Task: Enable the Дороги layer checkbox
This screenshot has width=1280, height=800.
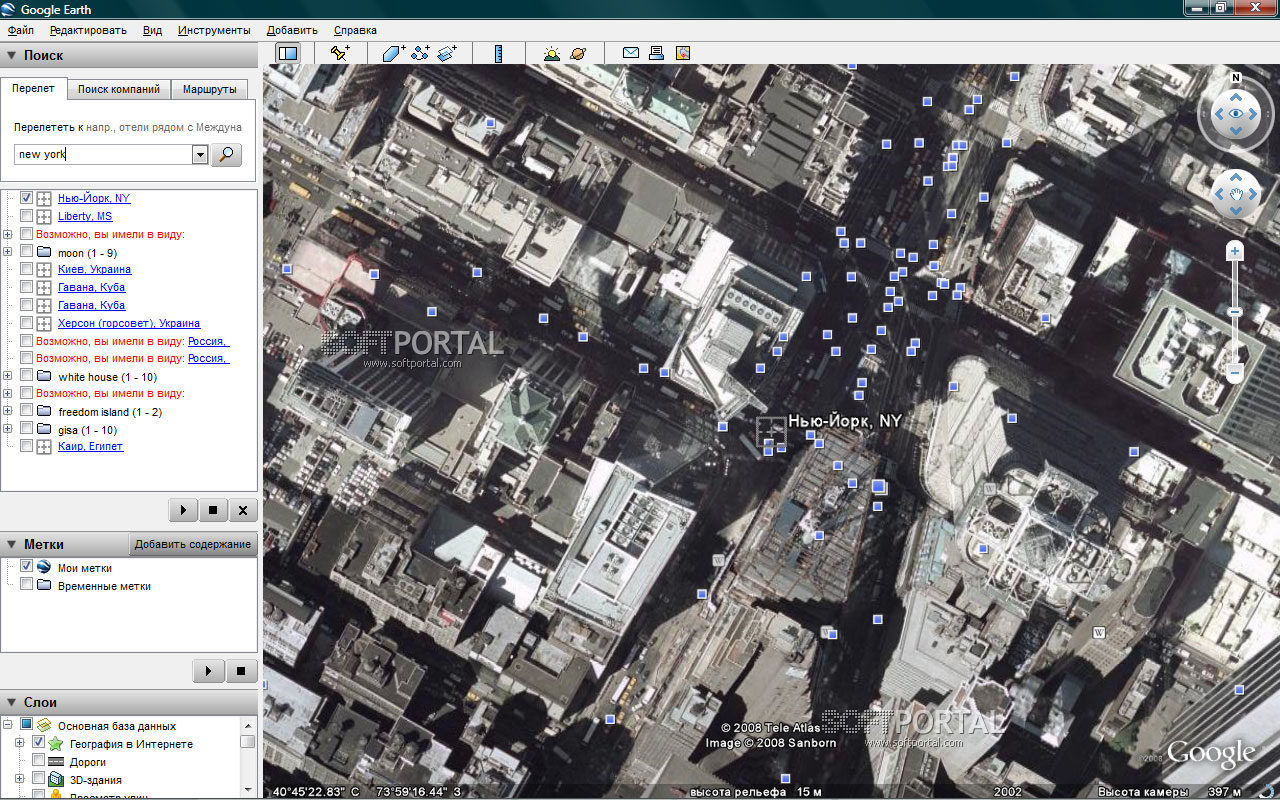Action: [x=39, y=762]
